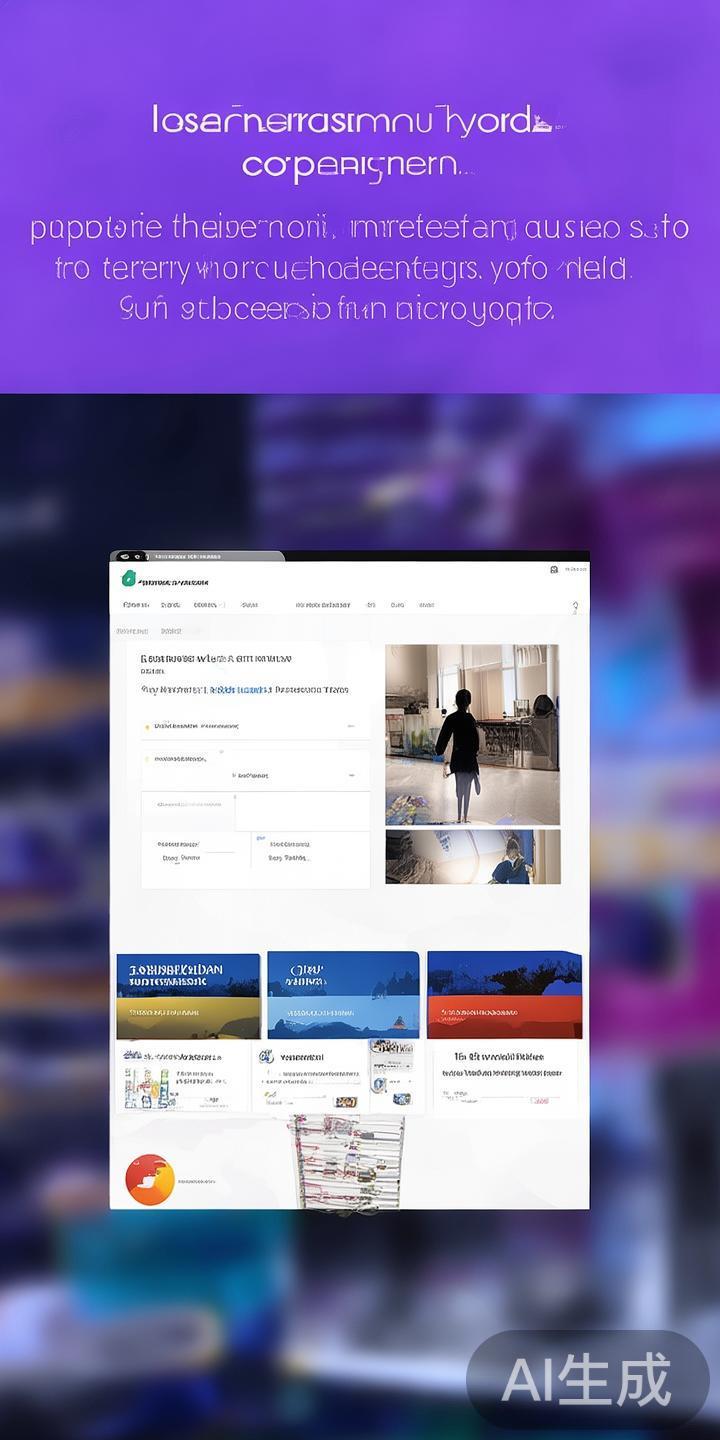Open the dropdown beside the third navigation item

(x=221, y=605)
